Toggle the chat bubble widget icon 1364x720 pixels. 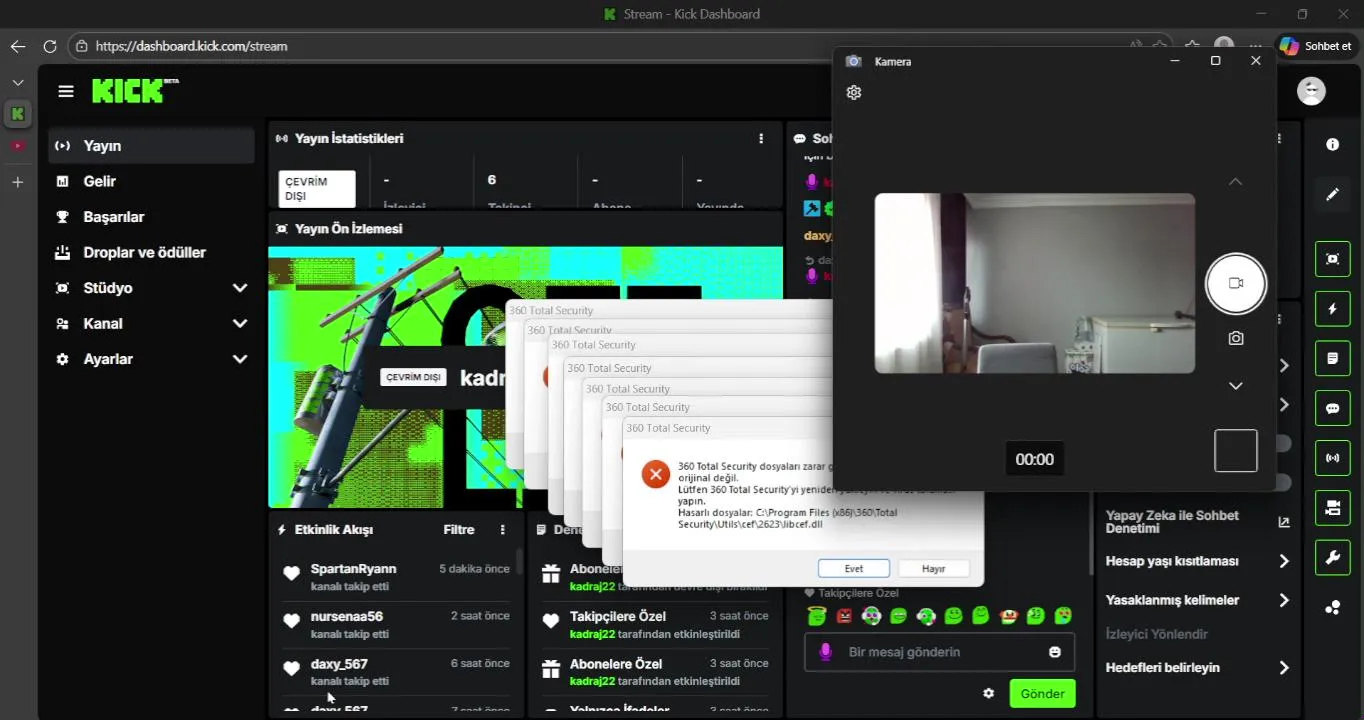click(x=1332, y=408)
